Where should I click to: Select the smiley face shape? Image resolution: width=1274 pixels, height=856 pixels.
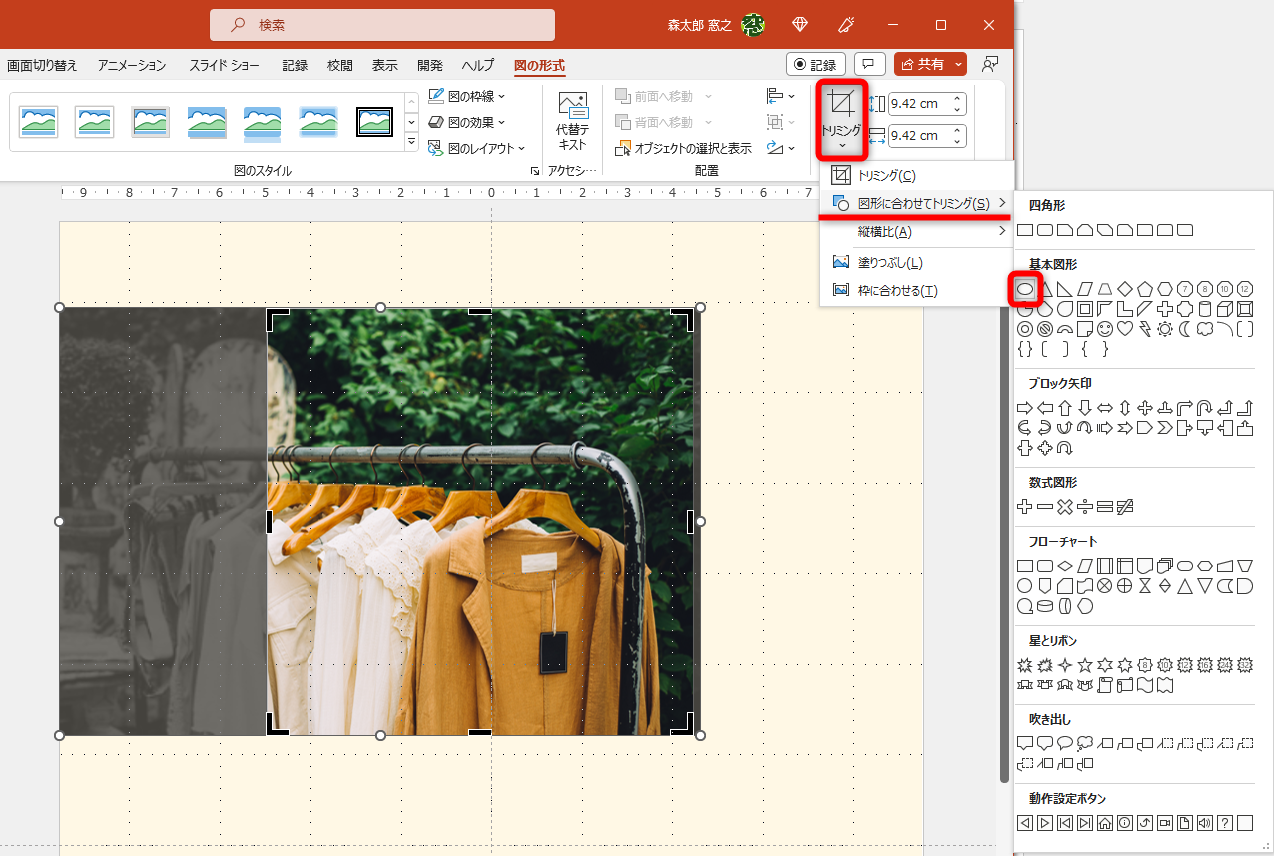1104,328
